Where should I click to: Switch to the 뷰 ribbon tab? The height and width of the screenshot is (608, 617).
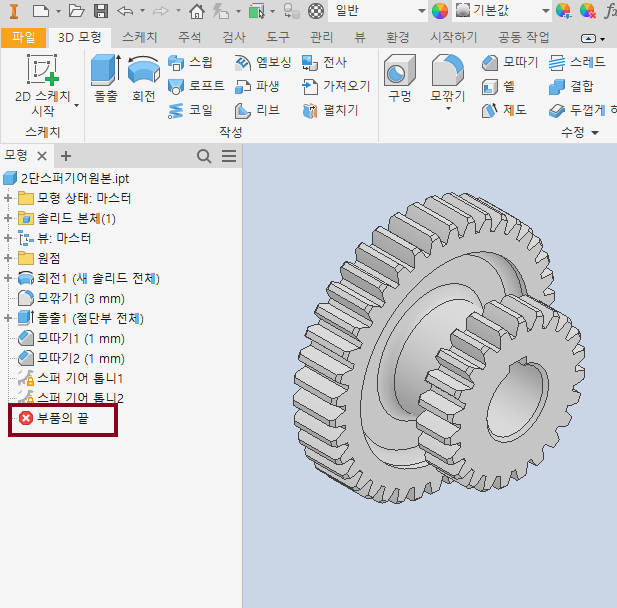coord(360,37)
